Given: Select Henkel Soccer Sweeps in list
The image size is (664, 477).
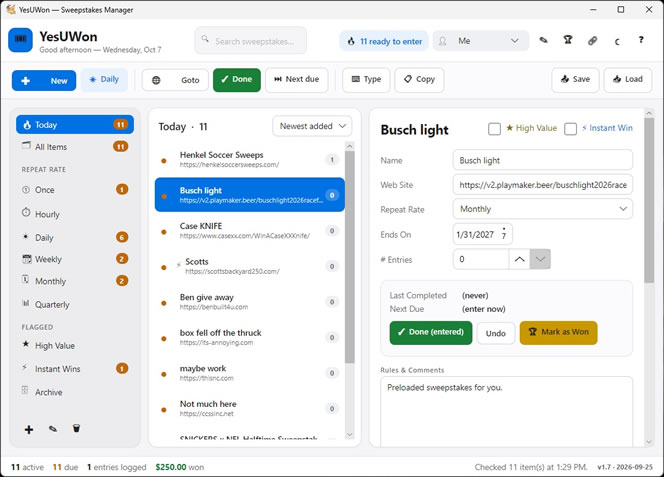Looking at the screenshot, I should click(249, 159).
